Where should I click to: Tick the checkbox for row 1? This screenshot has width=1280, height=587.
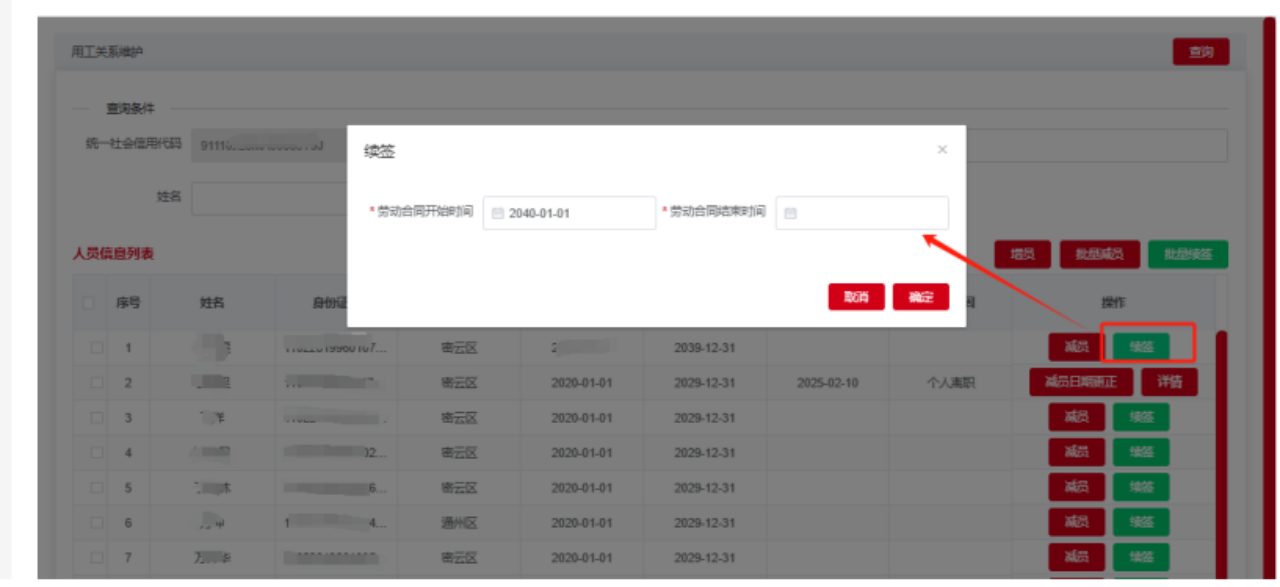(x=97, y=348)
